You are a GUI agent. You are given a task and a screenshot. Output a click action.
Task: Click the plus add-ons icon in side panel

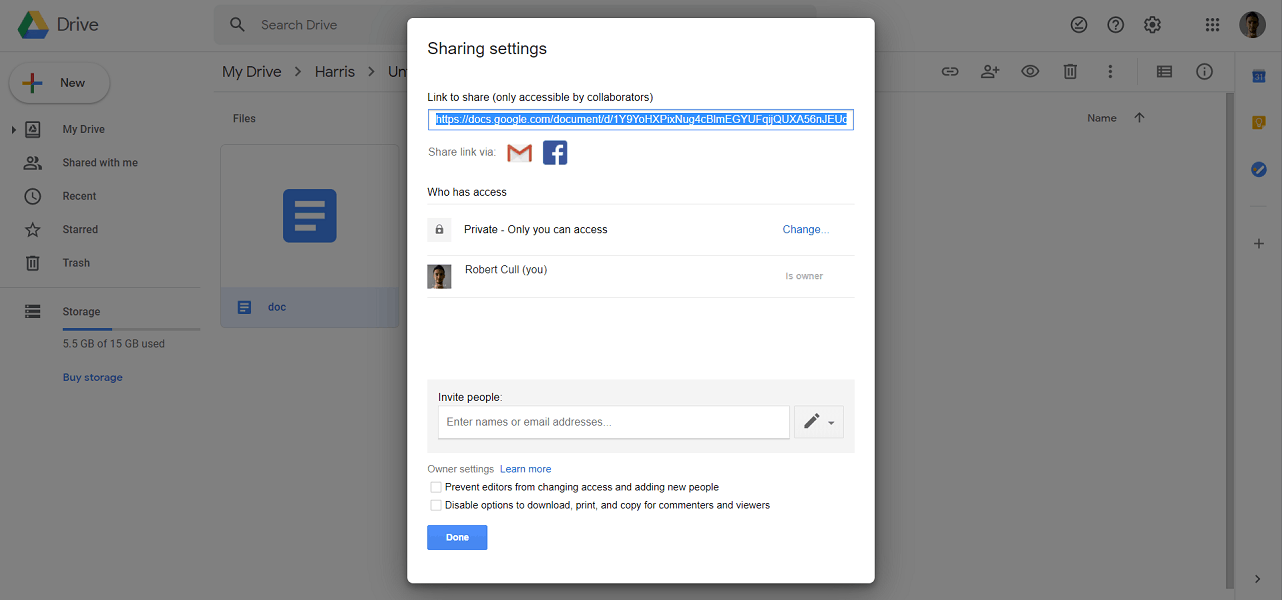tap(1259, 244)
